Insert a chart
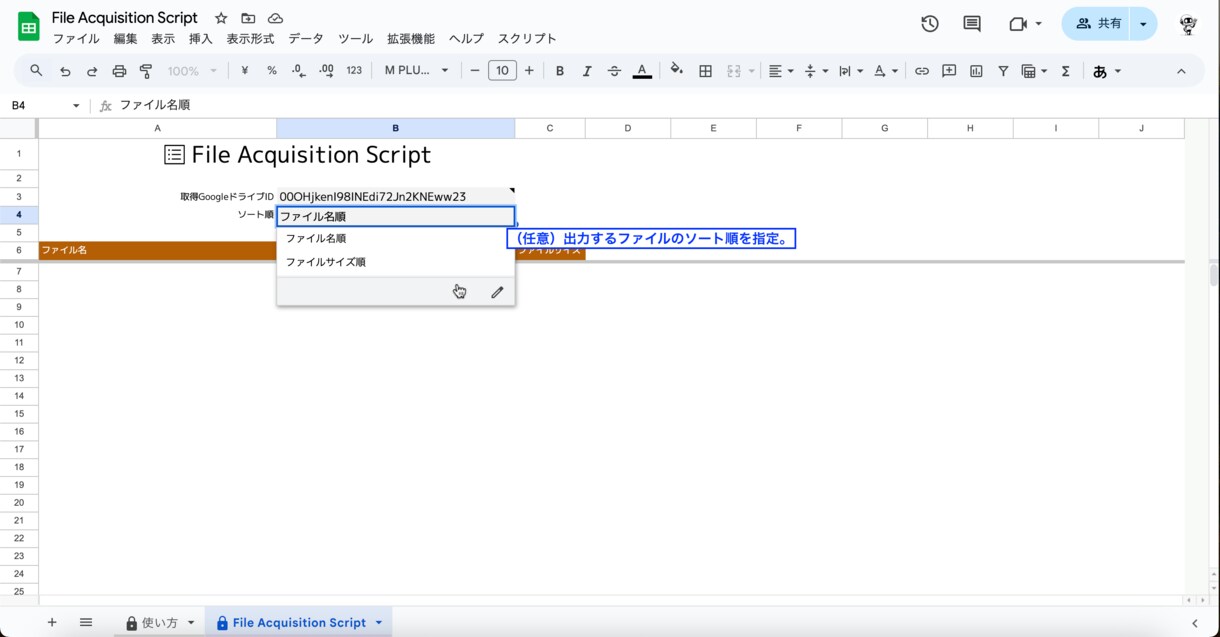The image size is (1220, 637). click(976, 71)
